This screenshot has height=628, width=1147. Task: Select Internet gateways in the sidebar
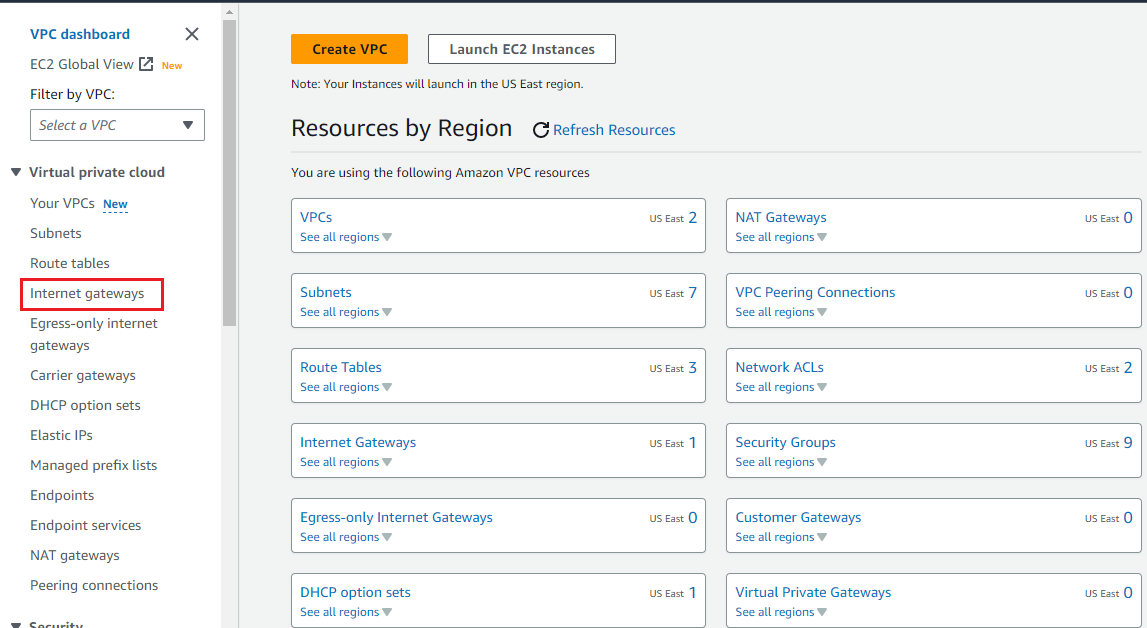87,293
